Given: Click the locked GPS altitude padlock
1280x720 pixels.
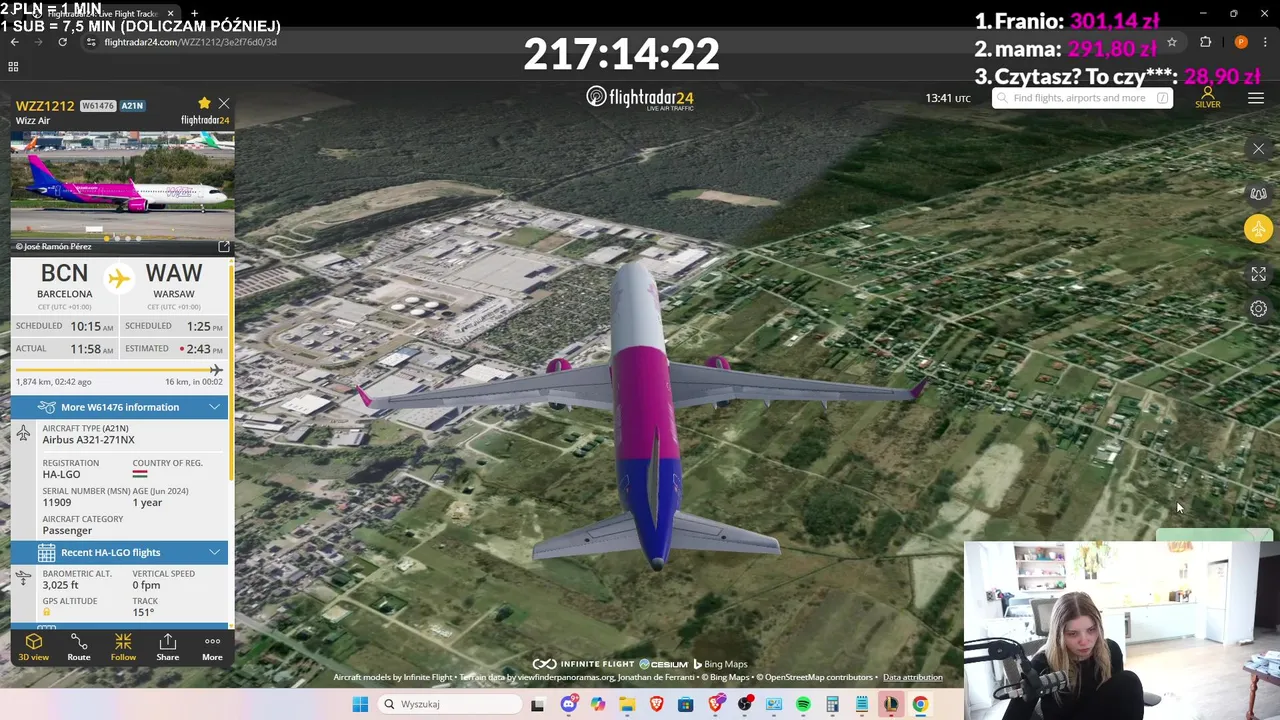Looking at the screenshot, I should tap(46, 612).
